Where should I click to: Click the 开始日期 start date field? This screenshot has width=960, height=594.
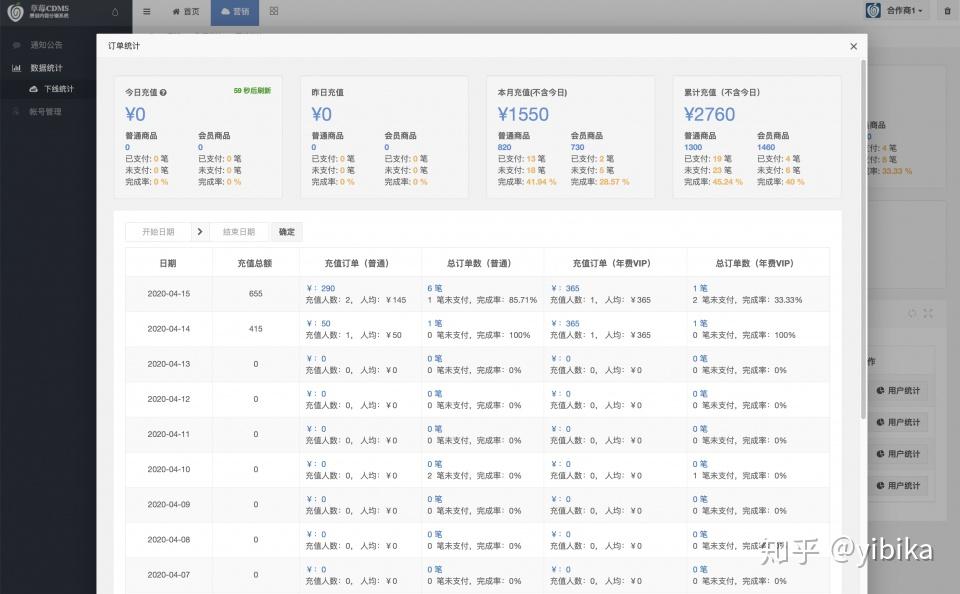(x=158, y=232)
